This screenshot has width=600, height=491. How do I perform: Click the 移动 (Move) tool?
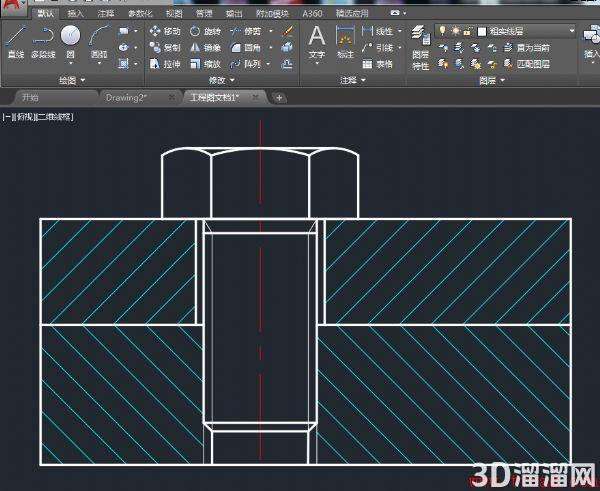pyautogui.click(x=165, y=31)
